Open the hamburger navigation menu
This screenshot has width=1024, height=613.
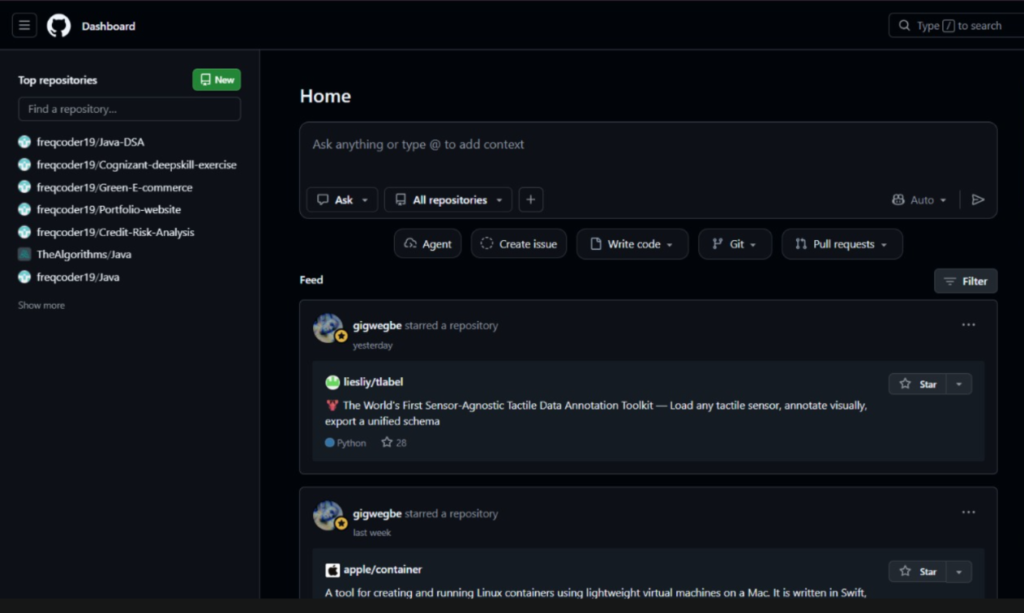[x=24, y=25]
